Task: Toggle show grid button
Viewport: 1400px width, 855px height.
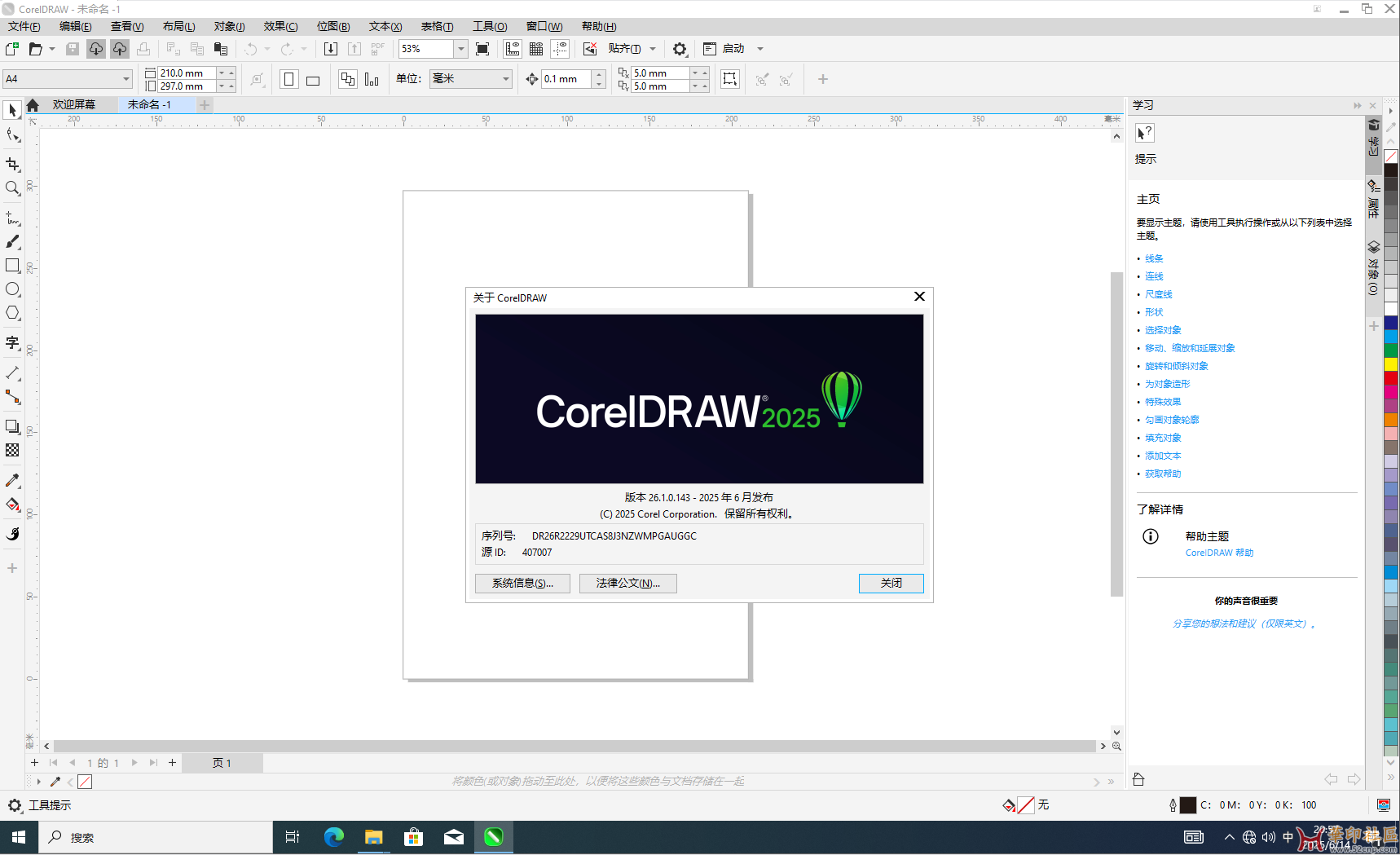Action: pyautogui.click(x=536, y=49)
